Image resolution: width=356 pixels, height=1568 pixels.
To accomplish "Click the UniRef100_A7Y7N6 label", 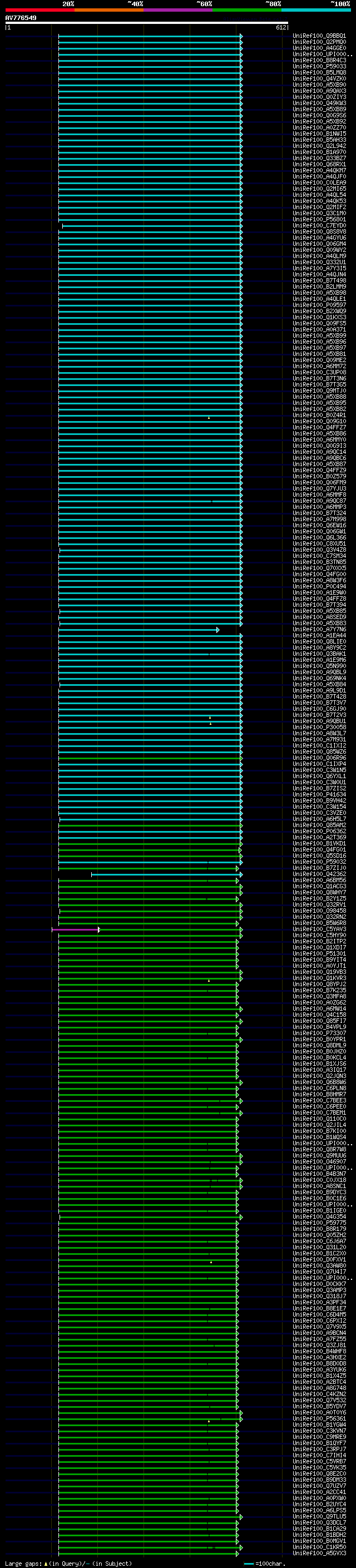I will click(319, 630).
